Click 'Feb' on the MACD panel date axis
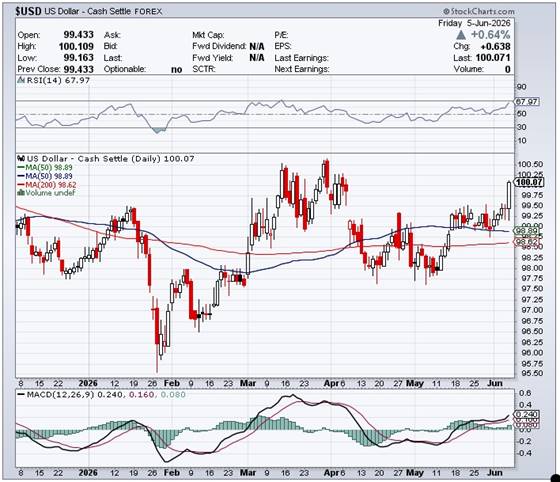The height and width of the screenshot is (482, 560). pos(171,473)
